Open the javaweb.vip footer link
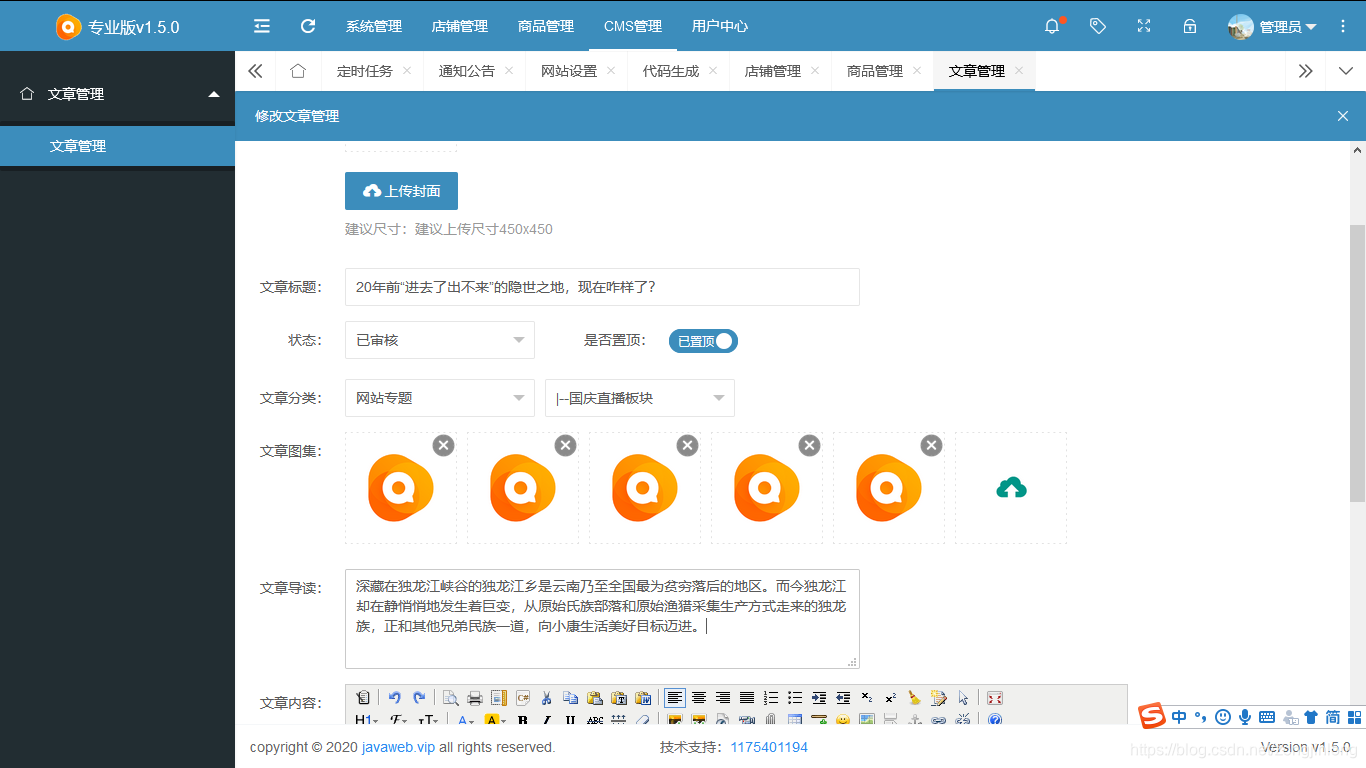Image resolution: width=1366 pixels, height=768 pixels. 398,747
